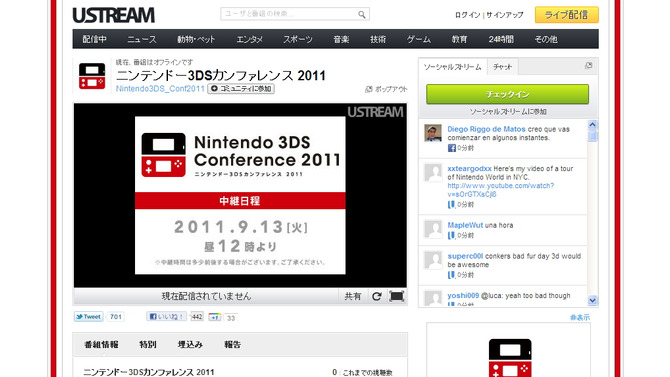Click the USTREAM watermark in player
670x377 pixels.
[375, 112]
